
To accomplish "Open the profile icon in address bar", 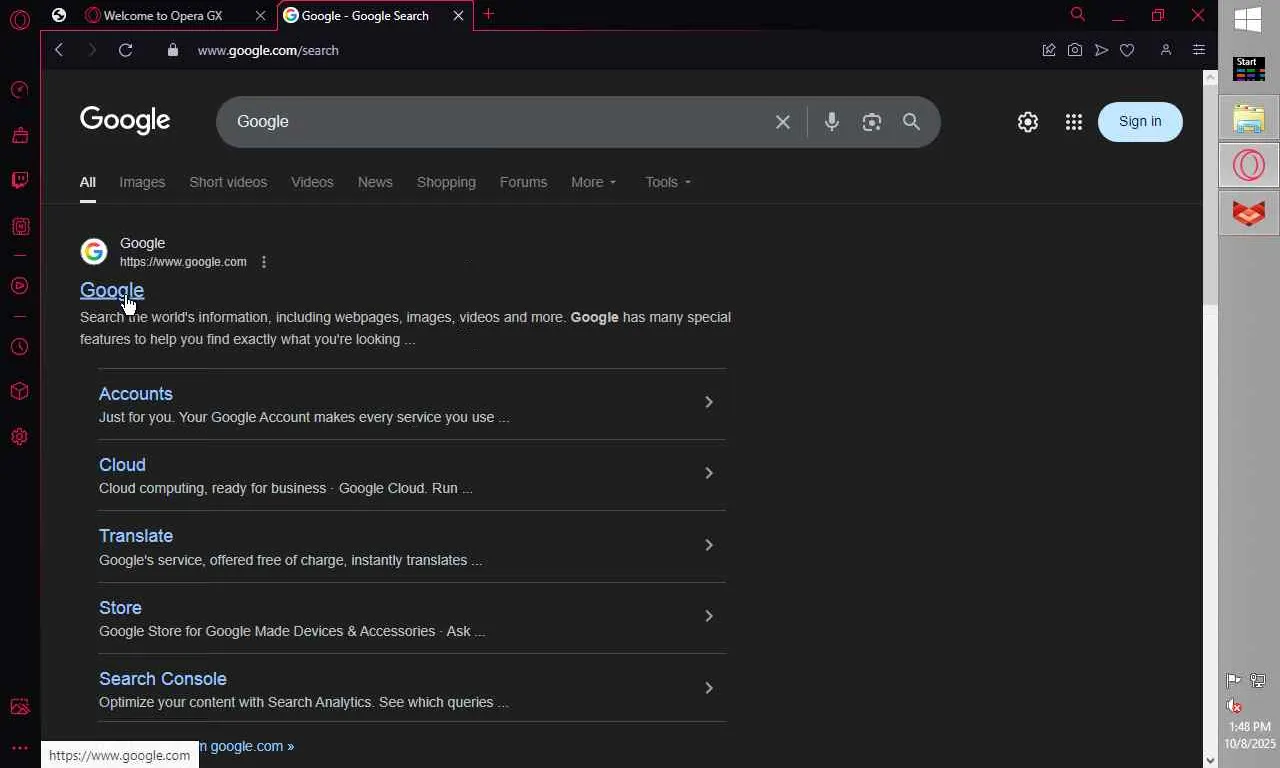I will [x=1166, y=50].
